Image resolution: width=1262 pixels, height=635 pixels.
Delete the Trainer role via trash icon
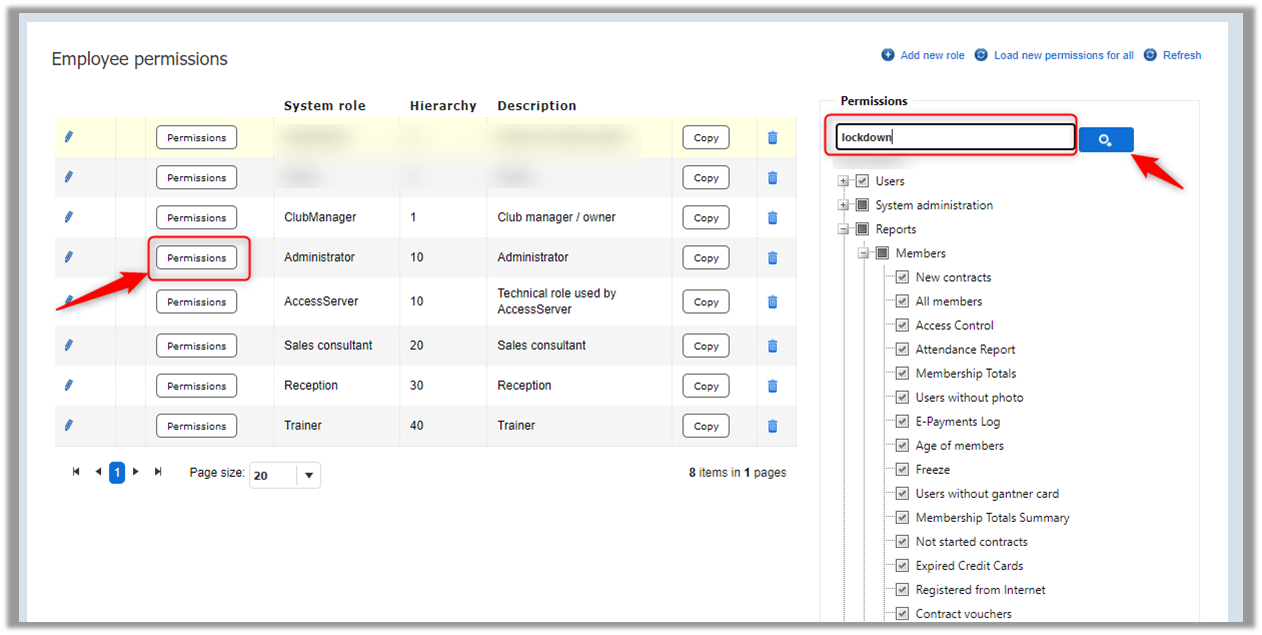point(772,426)
